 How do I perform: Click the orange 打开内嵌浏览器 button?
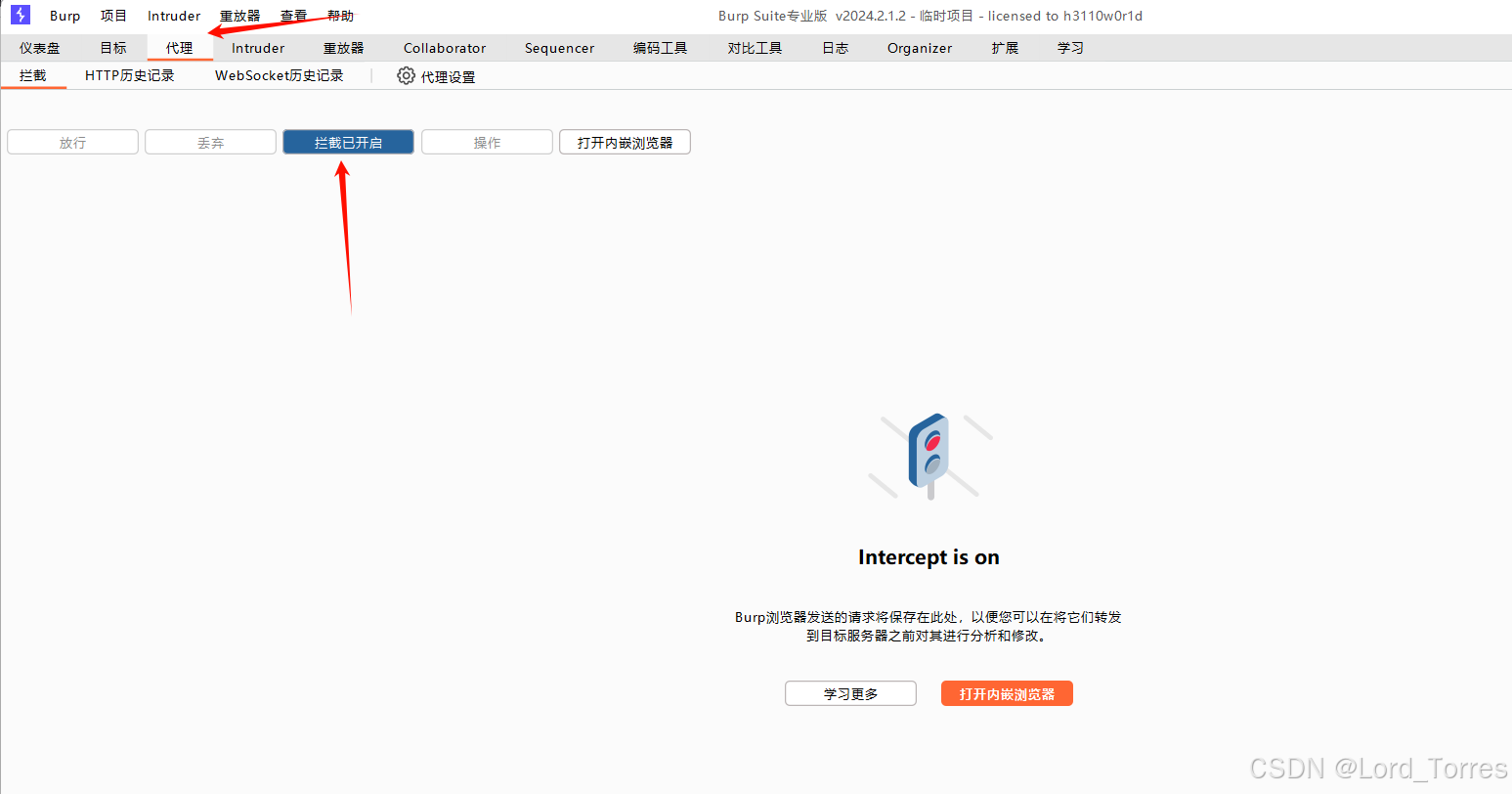pyautogui.click(x=1007, y=693)
